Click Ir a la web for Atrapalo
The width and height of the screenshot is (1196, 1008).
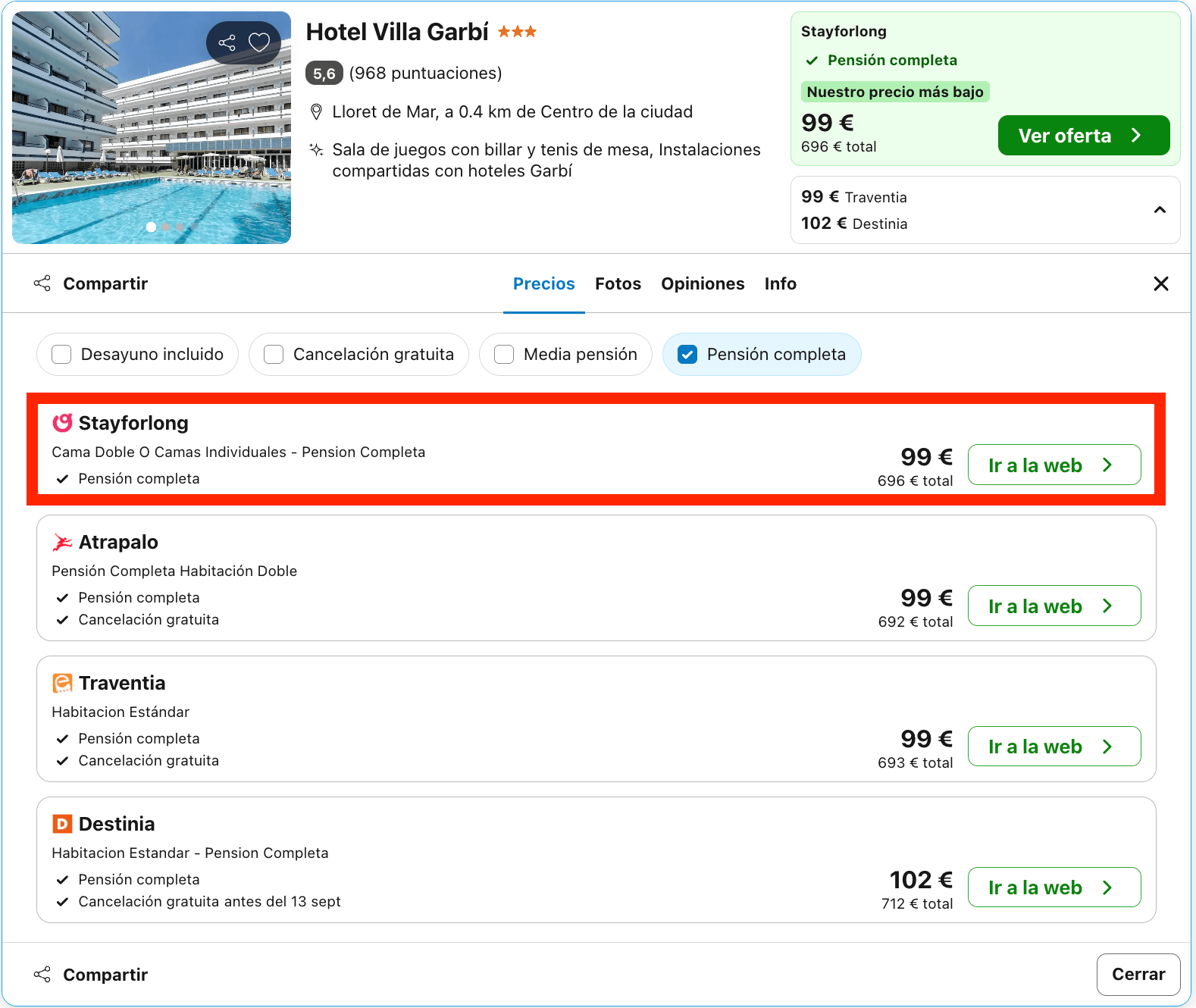(x=1054, y=606)
